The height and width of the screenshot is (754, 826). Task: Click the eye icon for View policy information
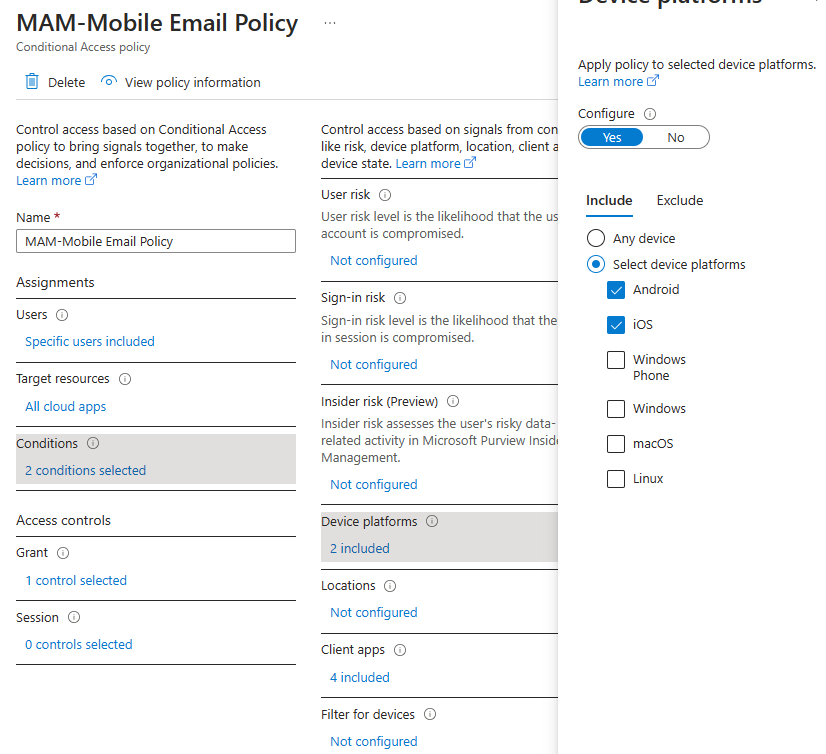(109, 82)
